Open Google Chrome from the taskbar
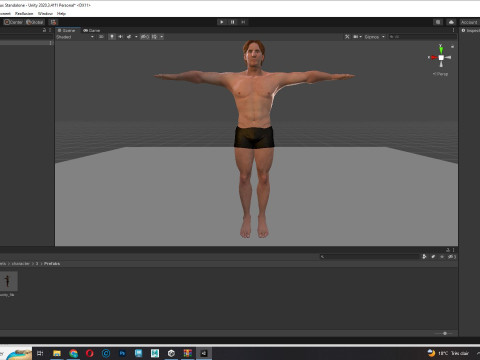Screen dimensions: 480x360 73,353
